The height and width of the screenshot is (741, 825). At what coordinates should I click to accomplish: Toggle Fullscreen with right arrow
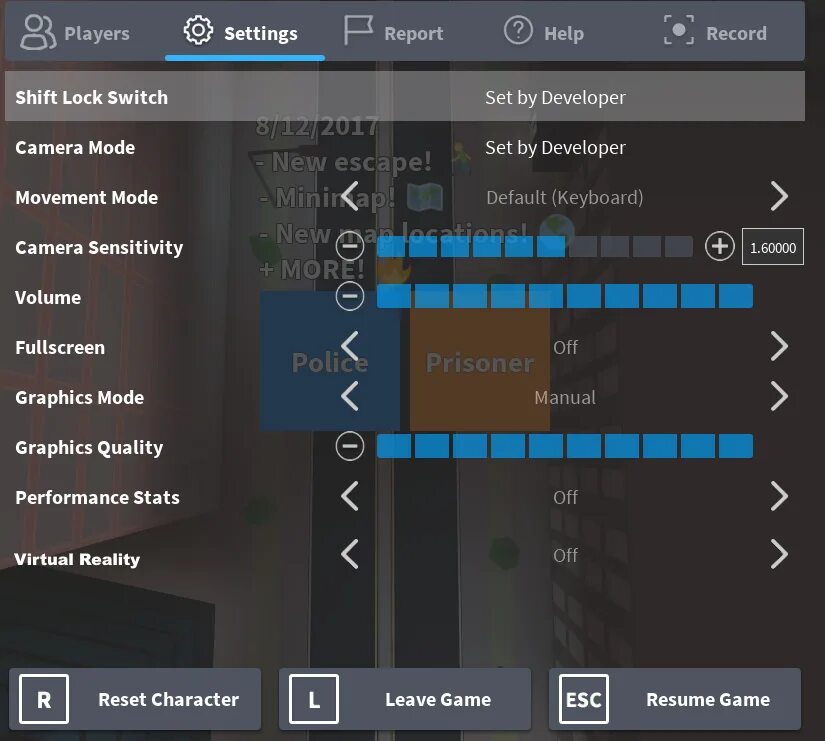[x=779, y=346]
